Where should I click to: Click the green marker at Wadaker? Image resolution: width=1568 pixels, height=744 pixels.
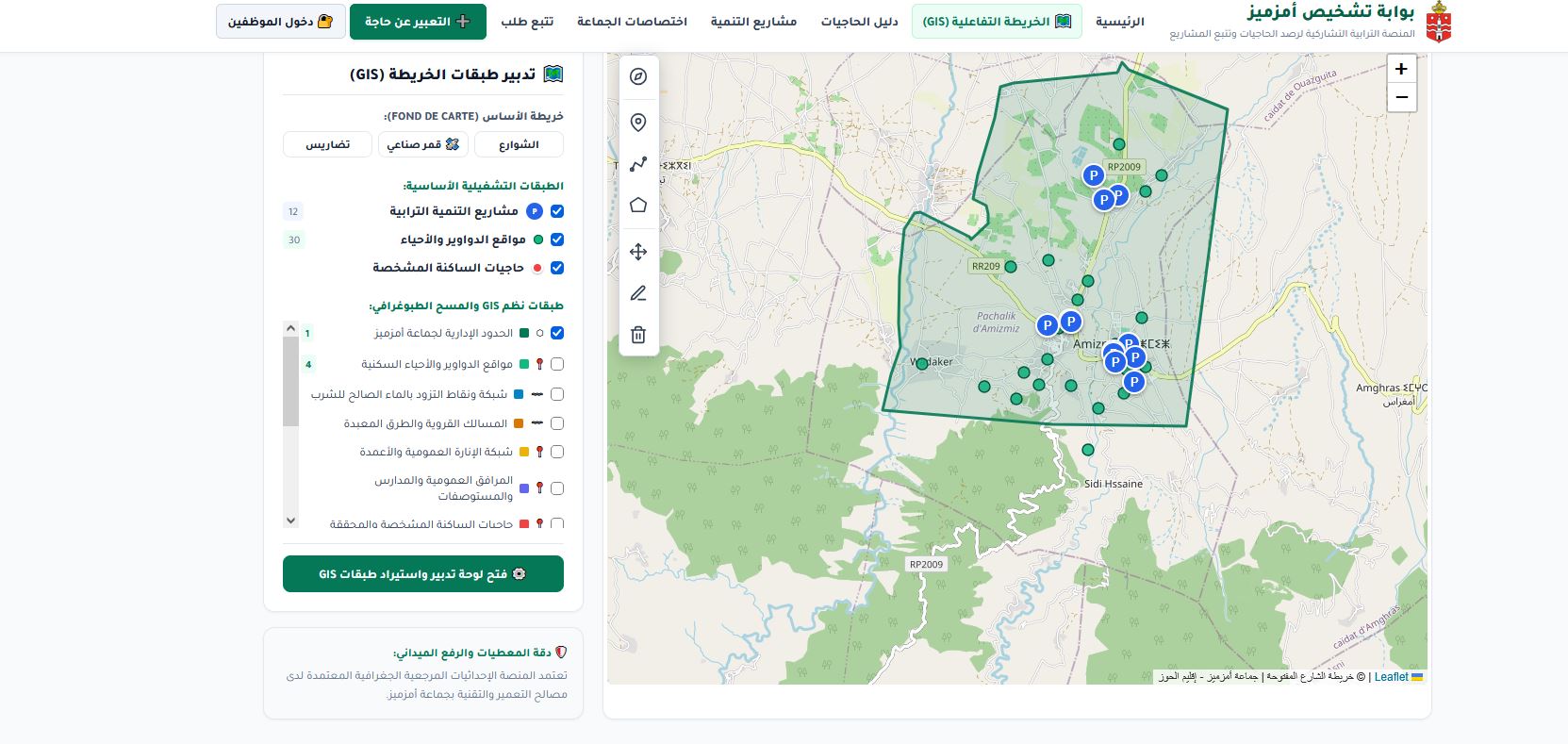pyautogui.click(x=922, y=364)
